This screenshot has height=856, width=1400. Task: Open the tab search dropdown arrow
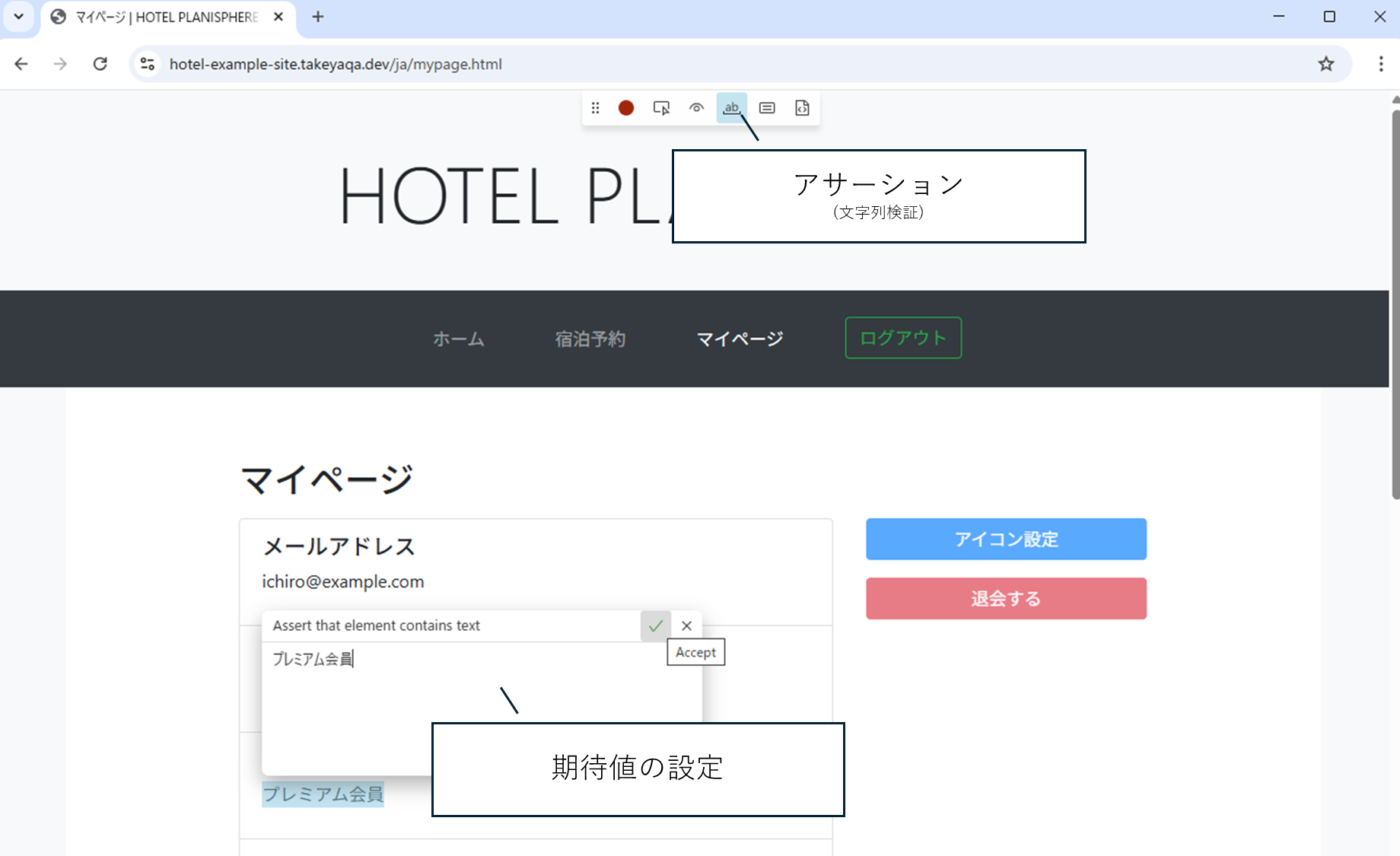click(19, 17)
